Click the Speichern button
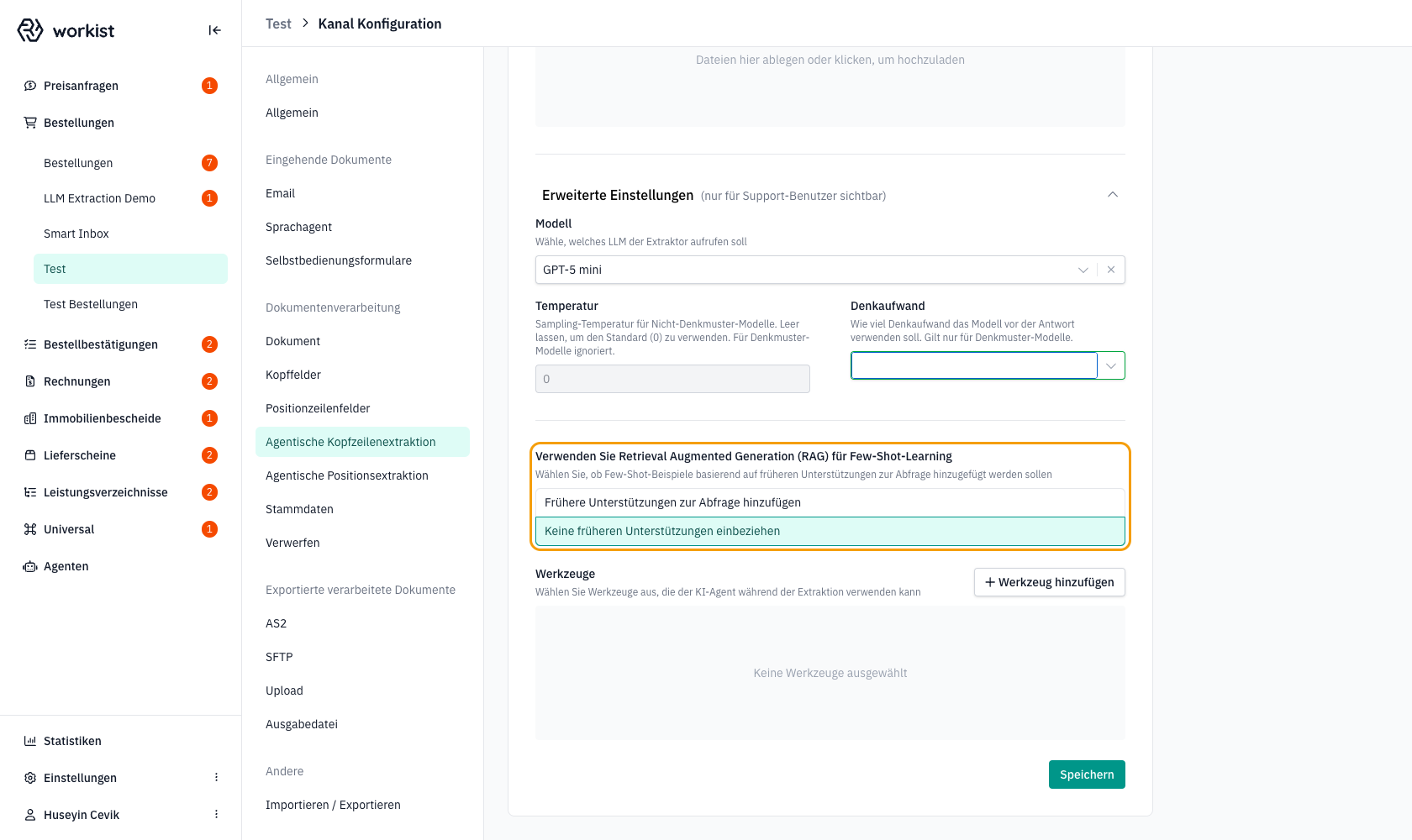The image size is (1412, 840). [1087, 774]
